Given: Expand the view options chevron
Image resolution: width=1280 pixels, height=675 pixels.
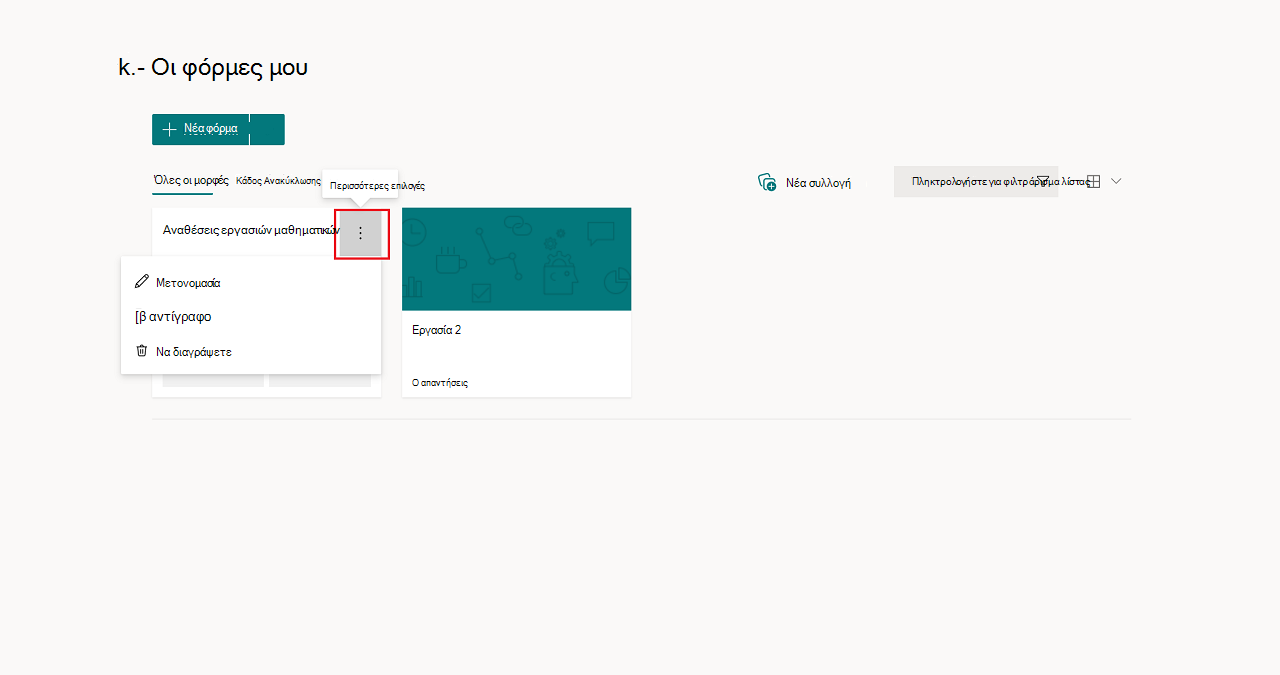Looking at the screenshot, I should (x=1116, y=181).
